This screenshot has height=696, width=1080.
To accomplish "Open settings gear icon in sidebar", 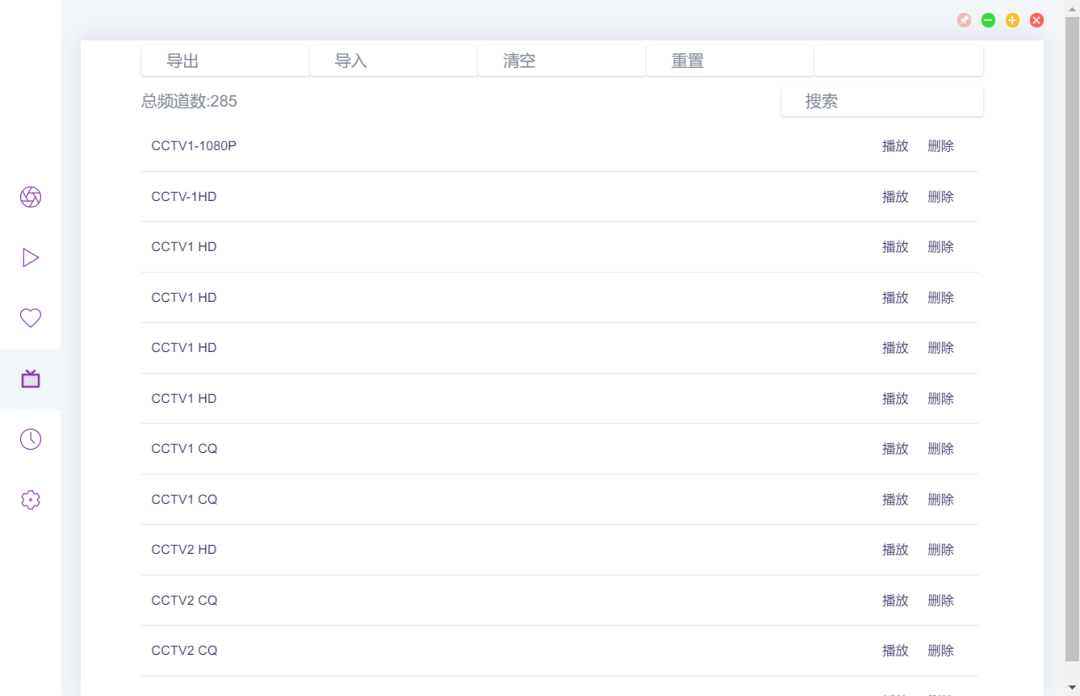I will coord(30,500).
